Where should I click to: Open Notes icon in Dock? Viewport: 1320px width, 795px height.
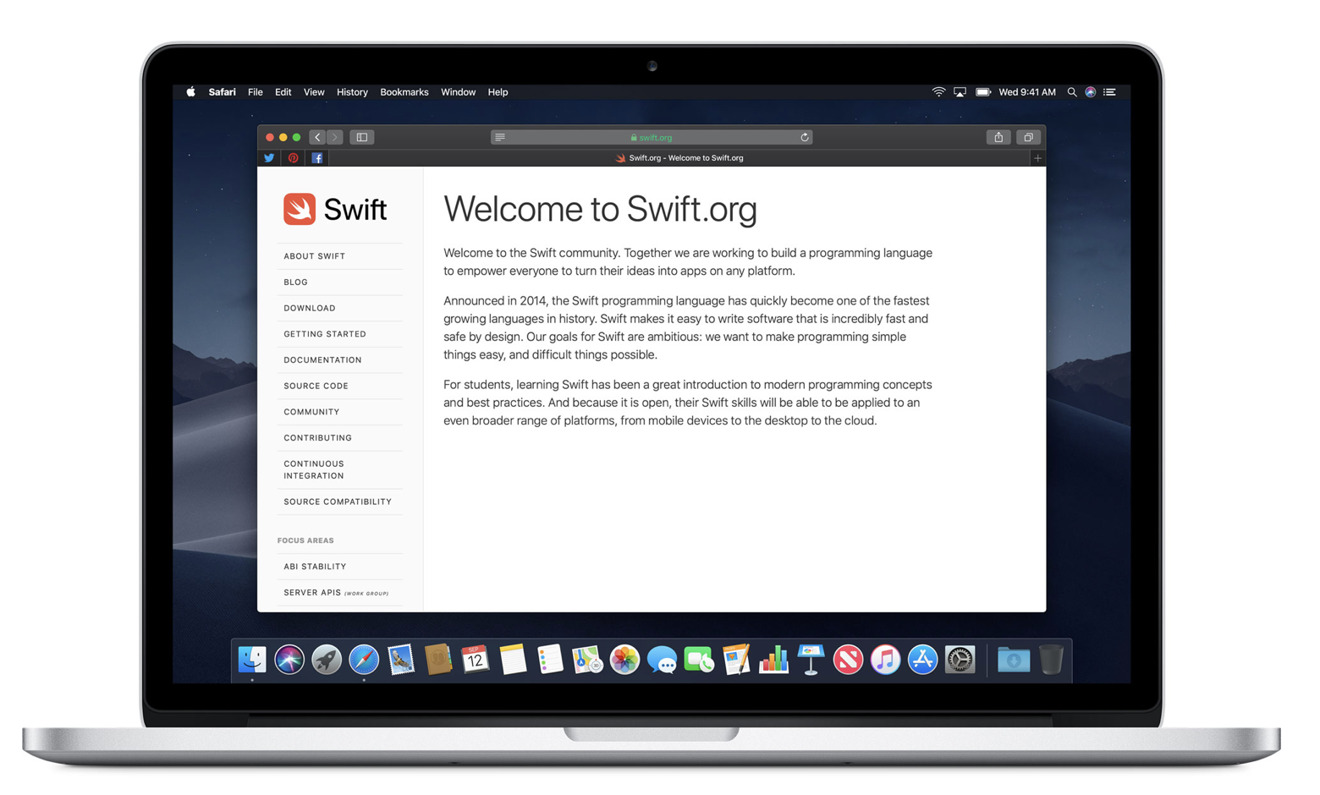coord(513,660)
